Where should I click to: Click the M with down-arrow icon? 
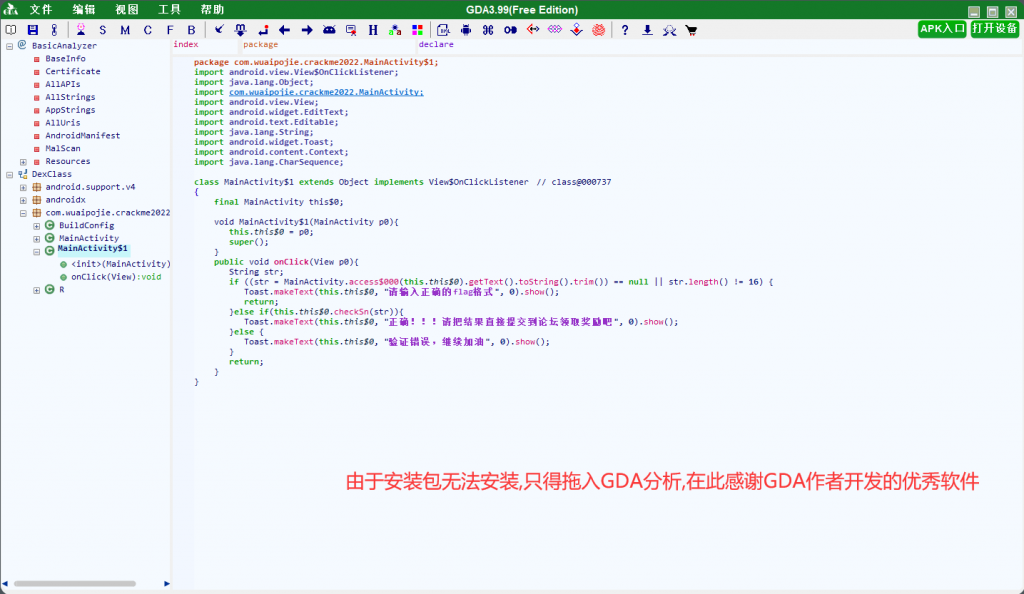(240, 30)
